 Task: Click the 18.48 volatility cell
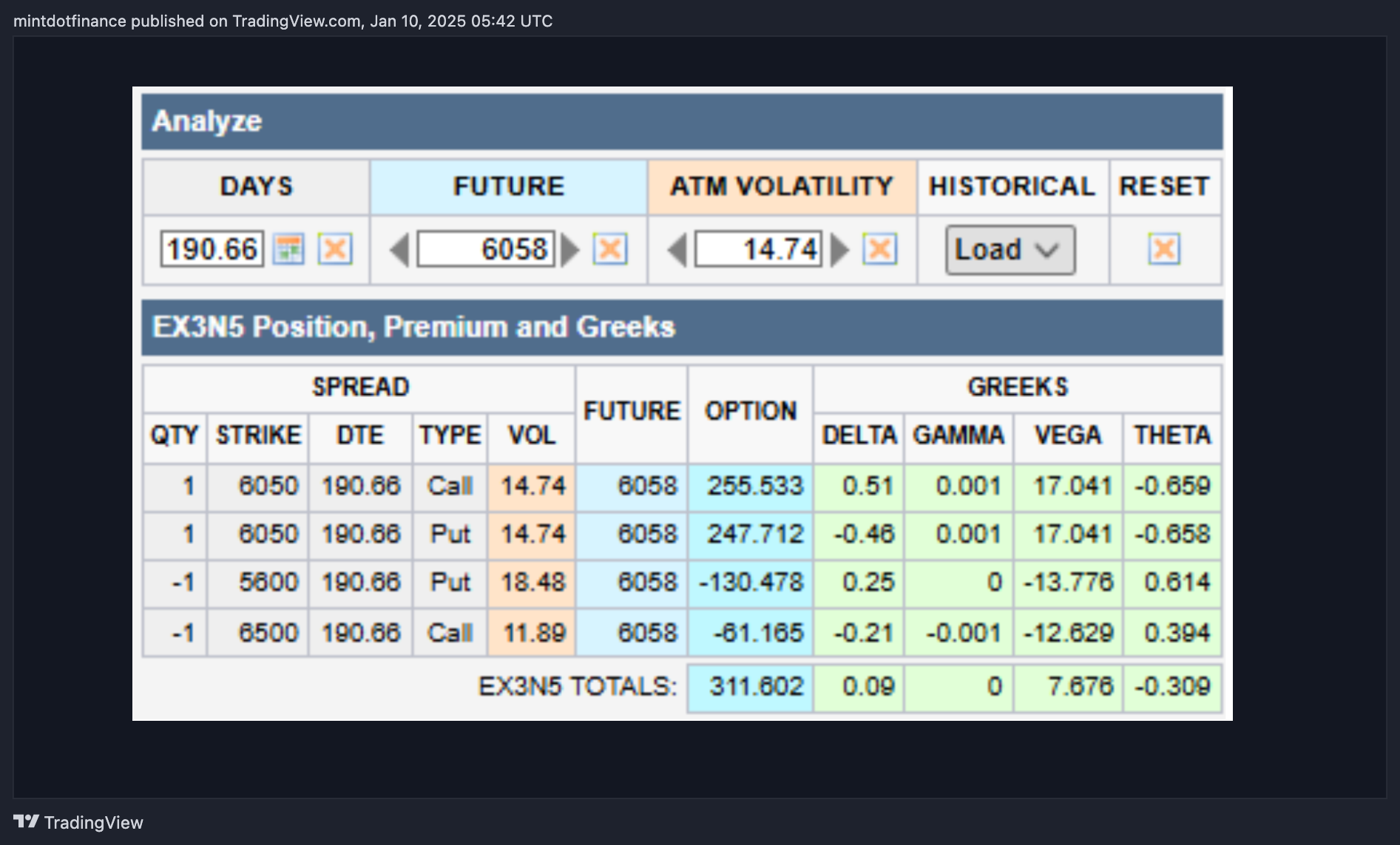point(532,583)
